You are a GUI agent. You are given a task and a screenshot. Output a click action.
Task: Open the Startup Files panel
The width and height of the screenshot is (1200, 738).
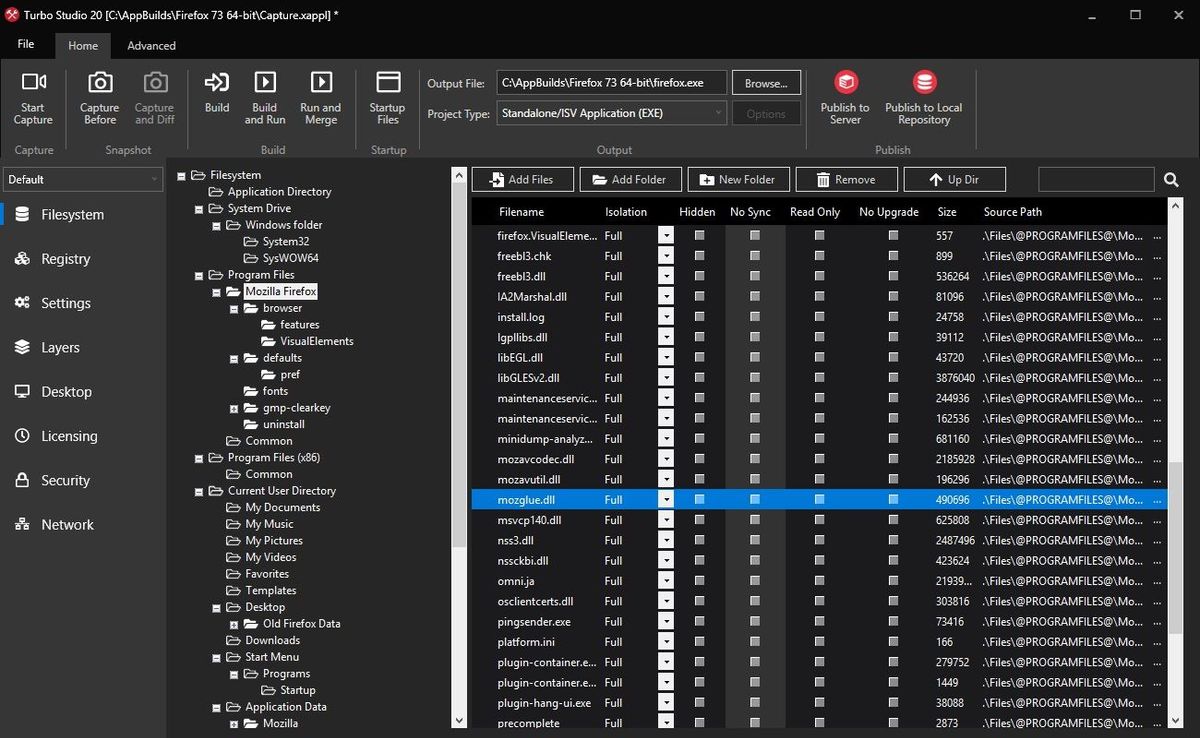point(387,90)
